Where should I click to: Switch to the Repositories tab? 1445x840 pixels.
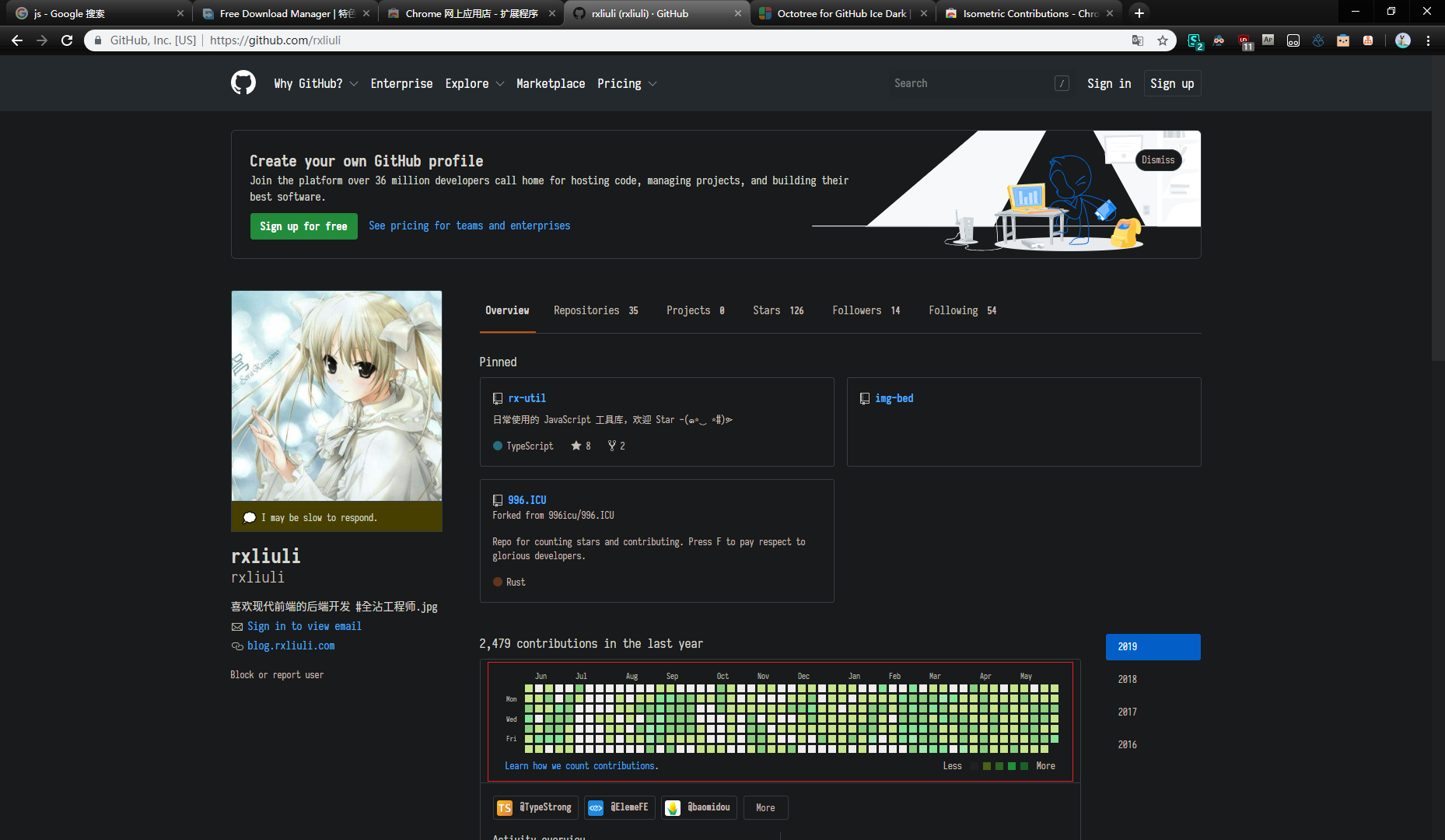coord(596,310)
